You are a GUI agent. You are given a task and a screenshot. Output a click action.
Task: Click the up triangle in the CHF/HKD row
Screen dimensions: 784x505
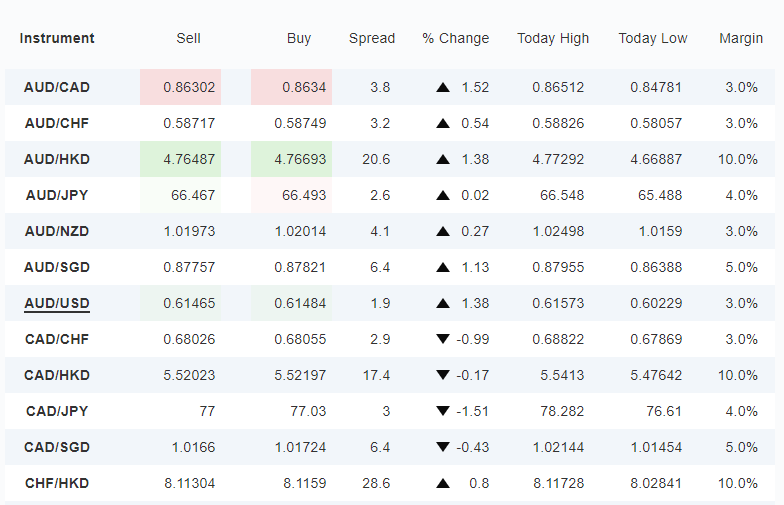pyautogui.click(x=442, y=484)
